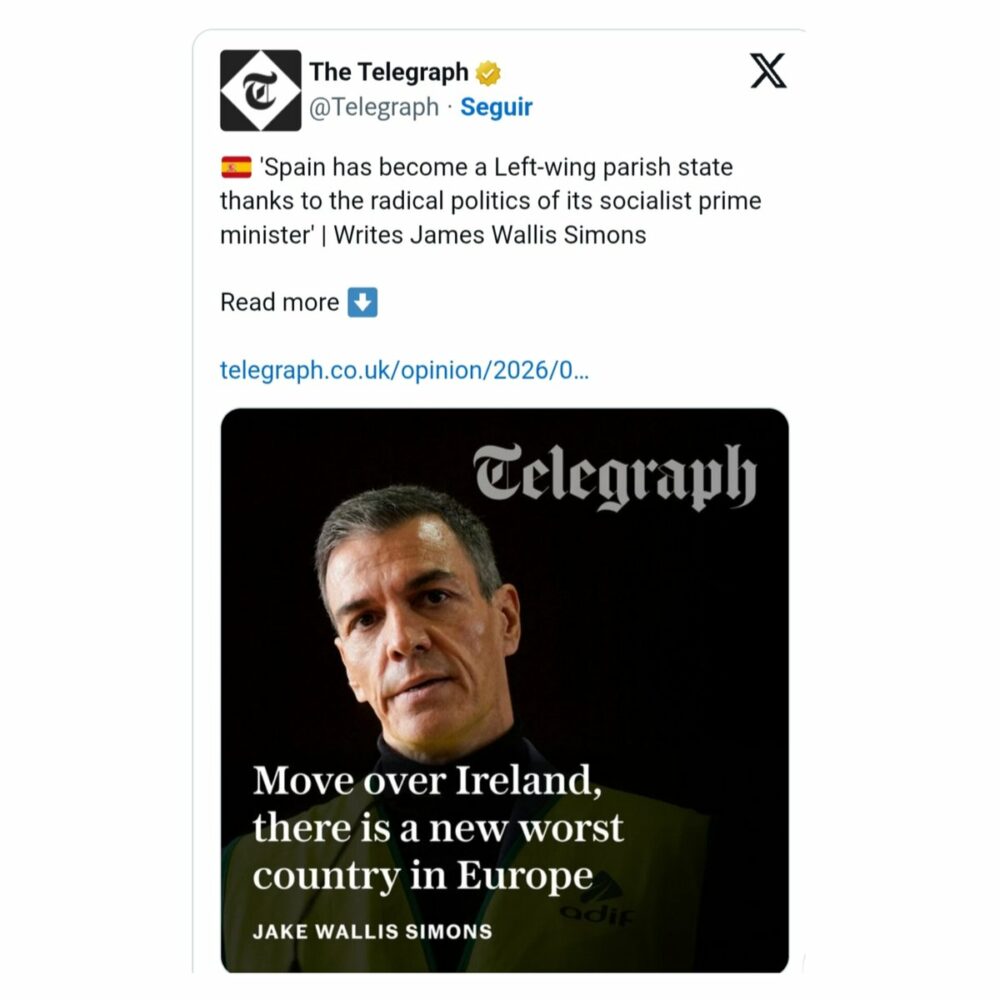Click the 'Read more' text

(x=279, y=302)
